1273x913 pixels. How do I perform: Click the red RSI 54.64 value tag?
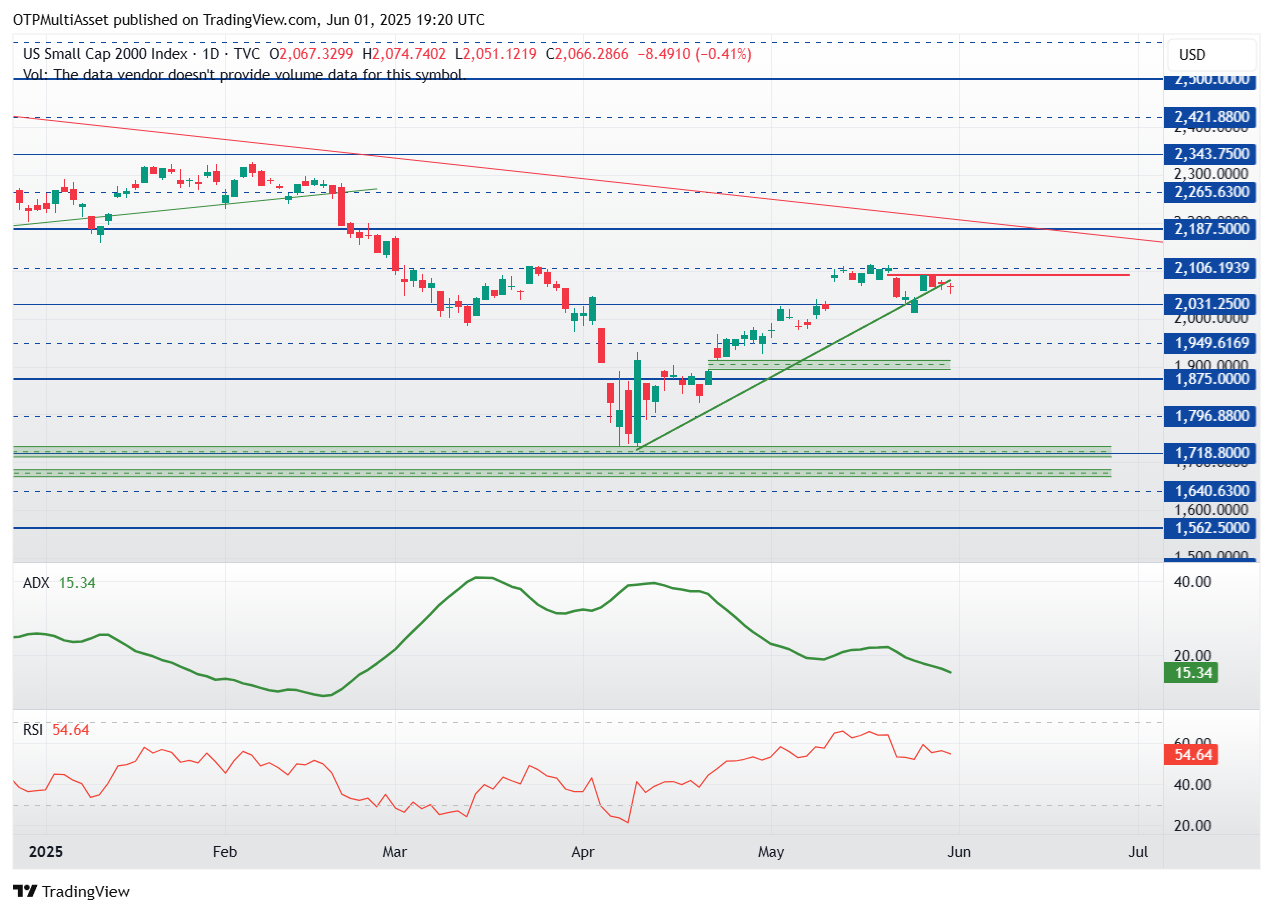(x=1190, y=755)
